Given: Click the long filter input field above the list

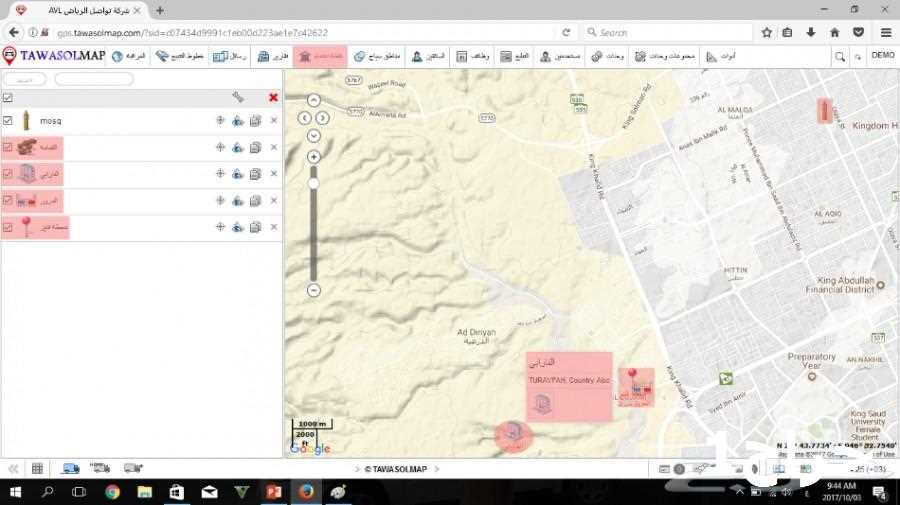Looking at the screenshot, I should (x=94, y=79).
